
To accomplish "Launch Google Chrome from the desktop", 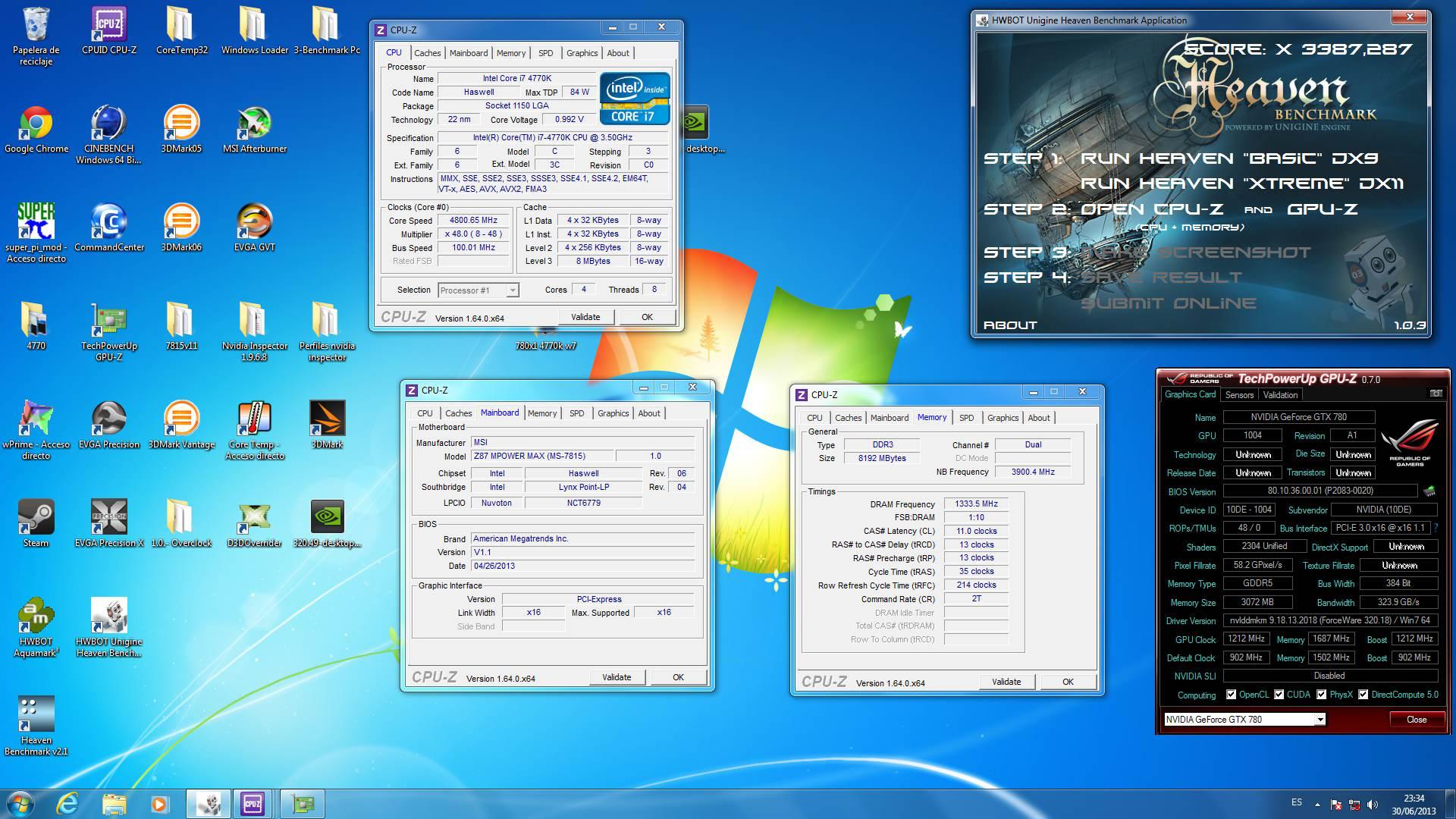I will coord(36,130).
